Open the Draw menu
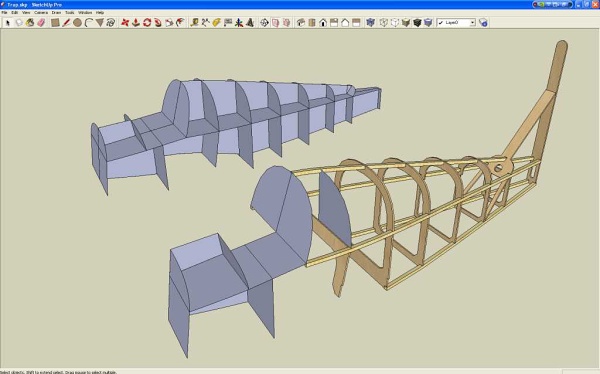The width and height of the screenshot is (600, 374). tap(56, 13)
